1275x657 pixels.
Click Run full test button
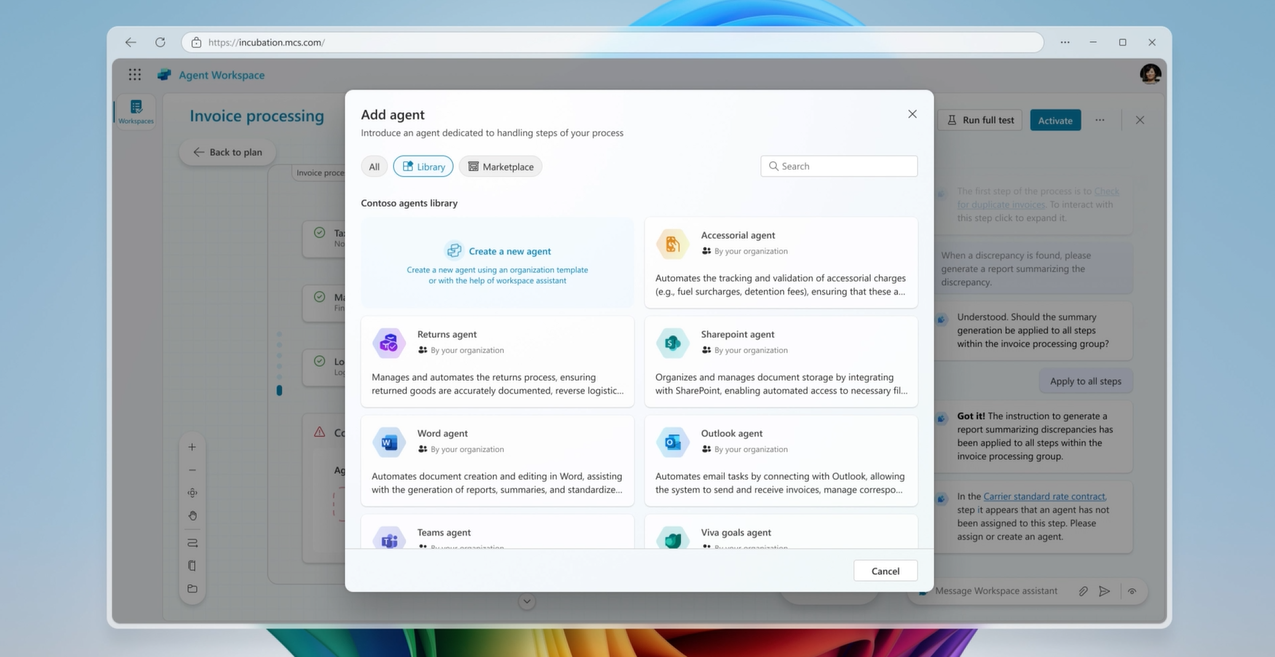coord(980,120)
